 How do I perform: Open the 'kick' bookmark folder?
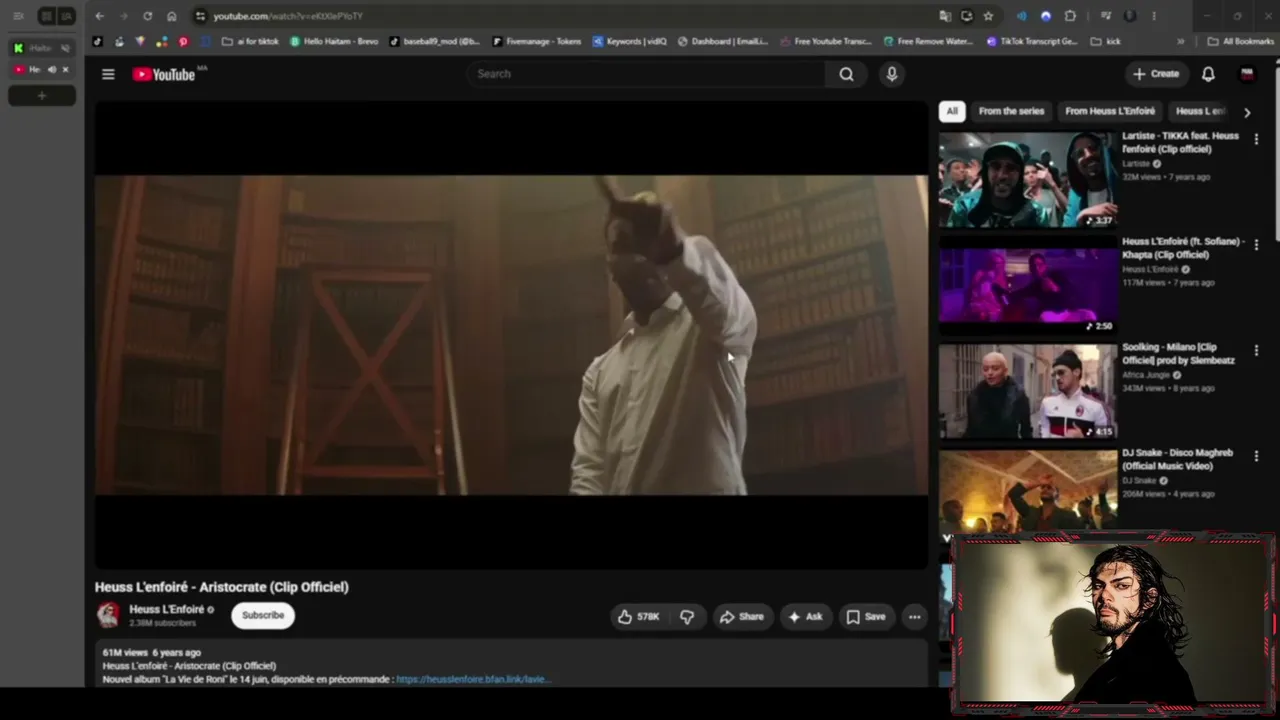pyautogui.click(x=1106, y=42)
